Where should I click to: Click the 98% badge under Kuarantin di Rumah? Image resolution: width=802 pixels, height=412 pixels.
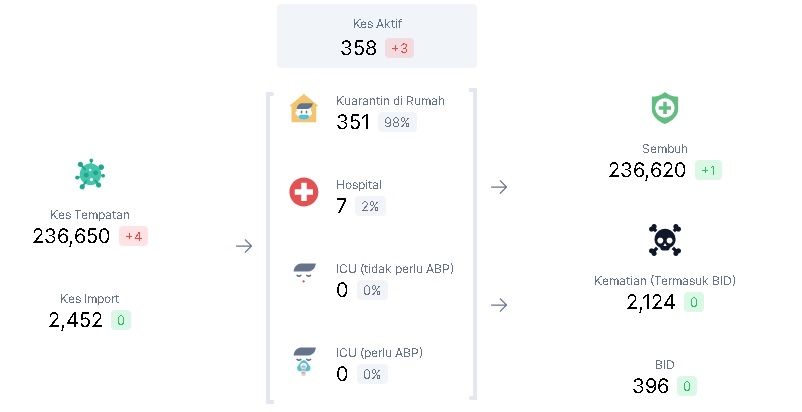397,122
